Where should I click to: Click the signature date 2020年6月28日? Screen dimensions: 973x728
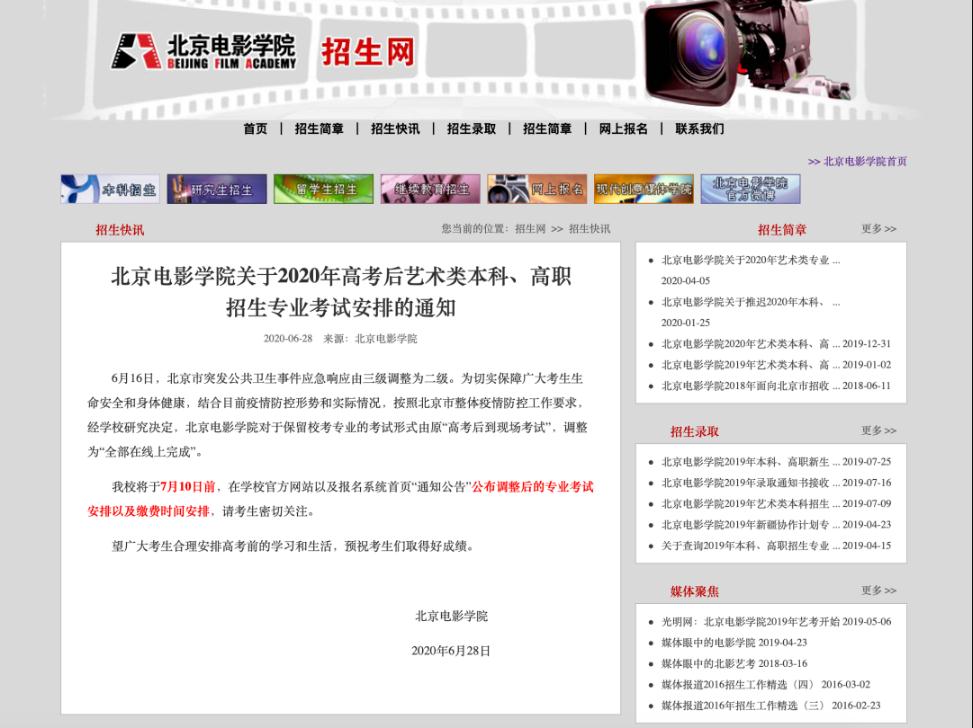451,651
